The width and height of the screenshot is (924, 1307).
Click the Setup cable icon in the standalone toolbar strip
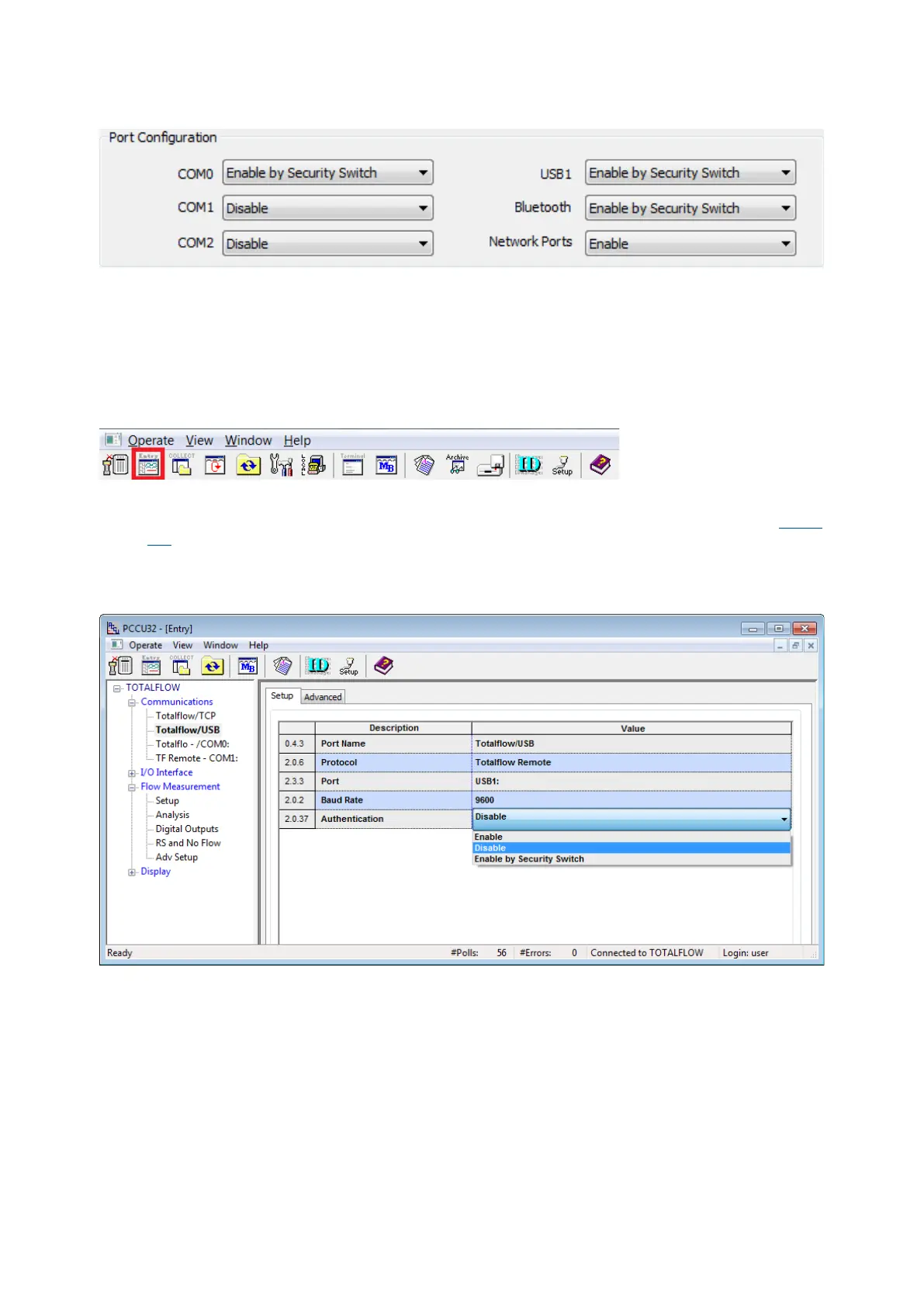click(x=562, y=465)
